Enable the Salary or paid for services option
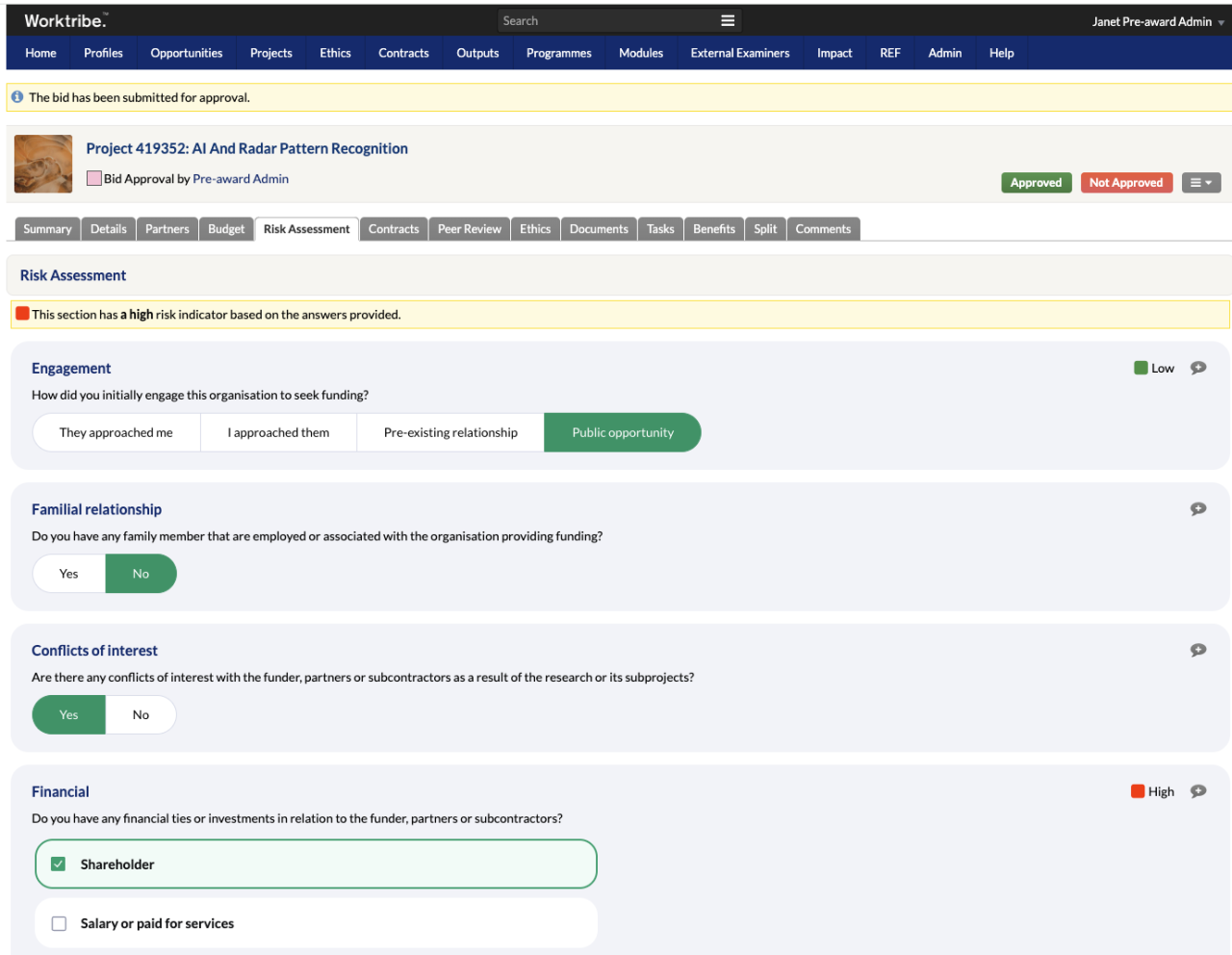 pos(58,923)
